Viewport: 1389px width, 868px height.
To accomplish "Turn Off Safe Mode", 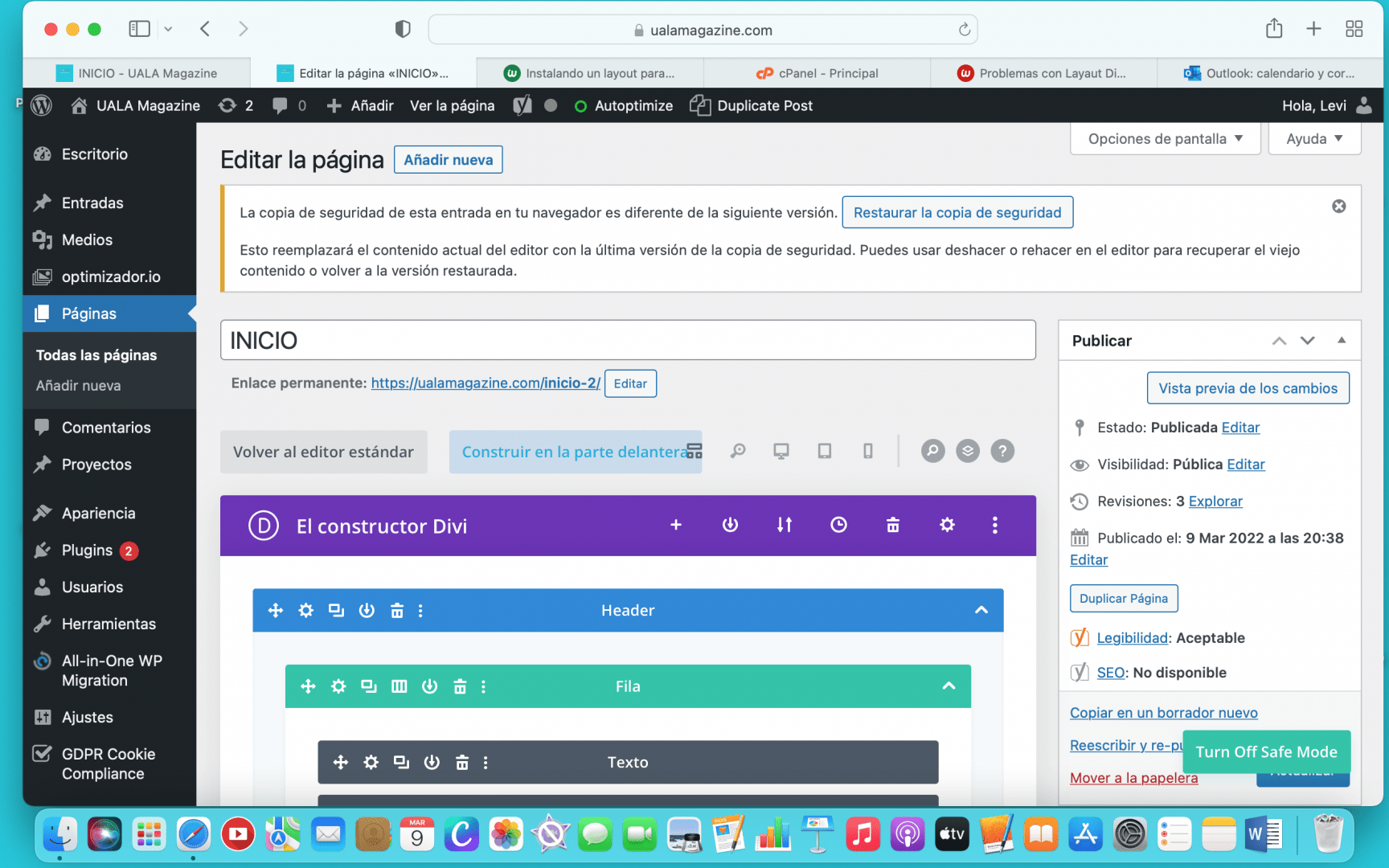I will (x=1267, y=752).
